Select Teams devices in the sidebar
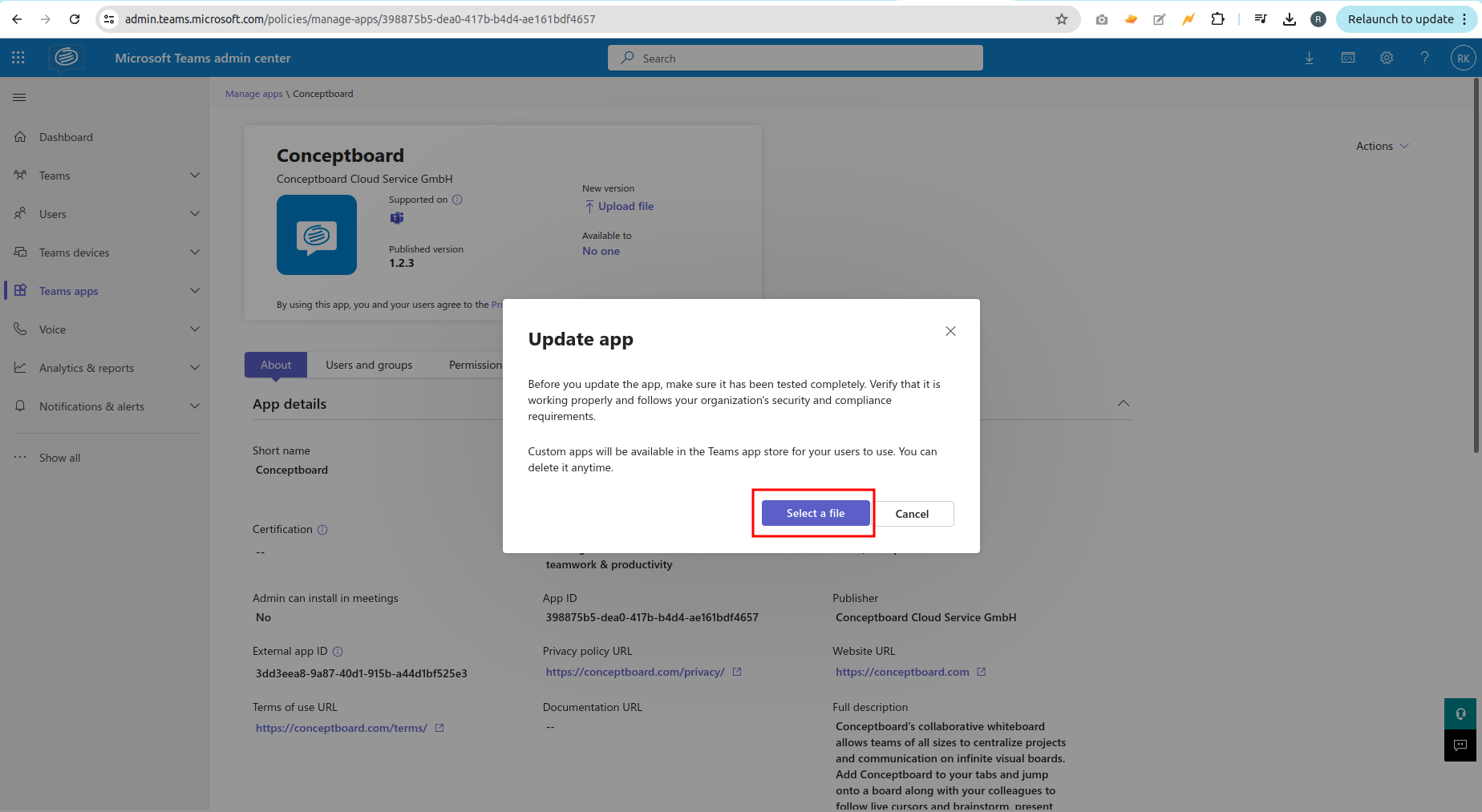Image resolution: width=1482 pixels, height=812 pixels. point(75,252)
